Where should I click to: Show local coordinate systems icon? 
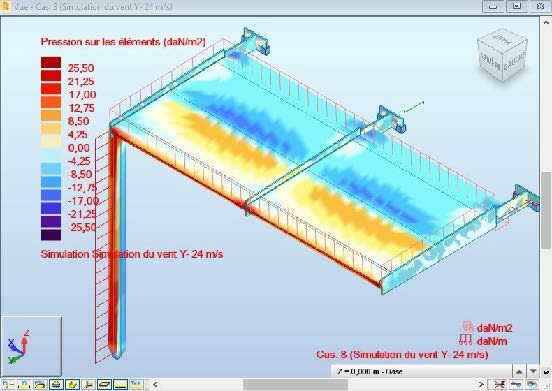pos(88,384)
